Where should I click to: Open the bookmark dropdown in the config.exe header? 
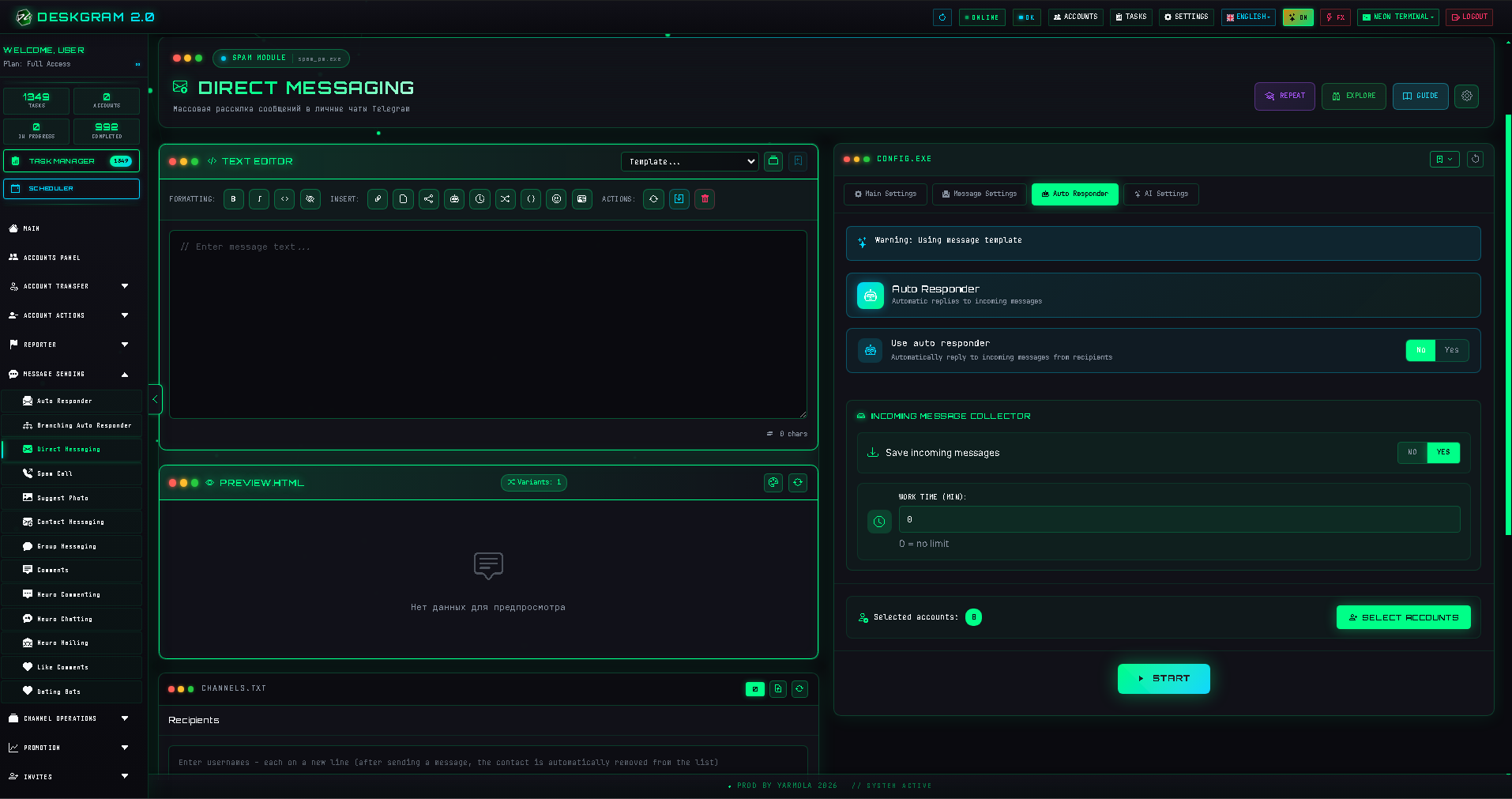point(1444,159)
